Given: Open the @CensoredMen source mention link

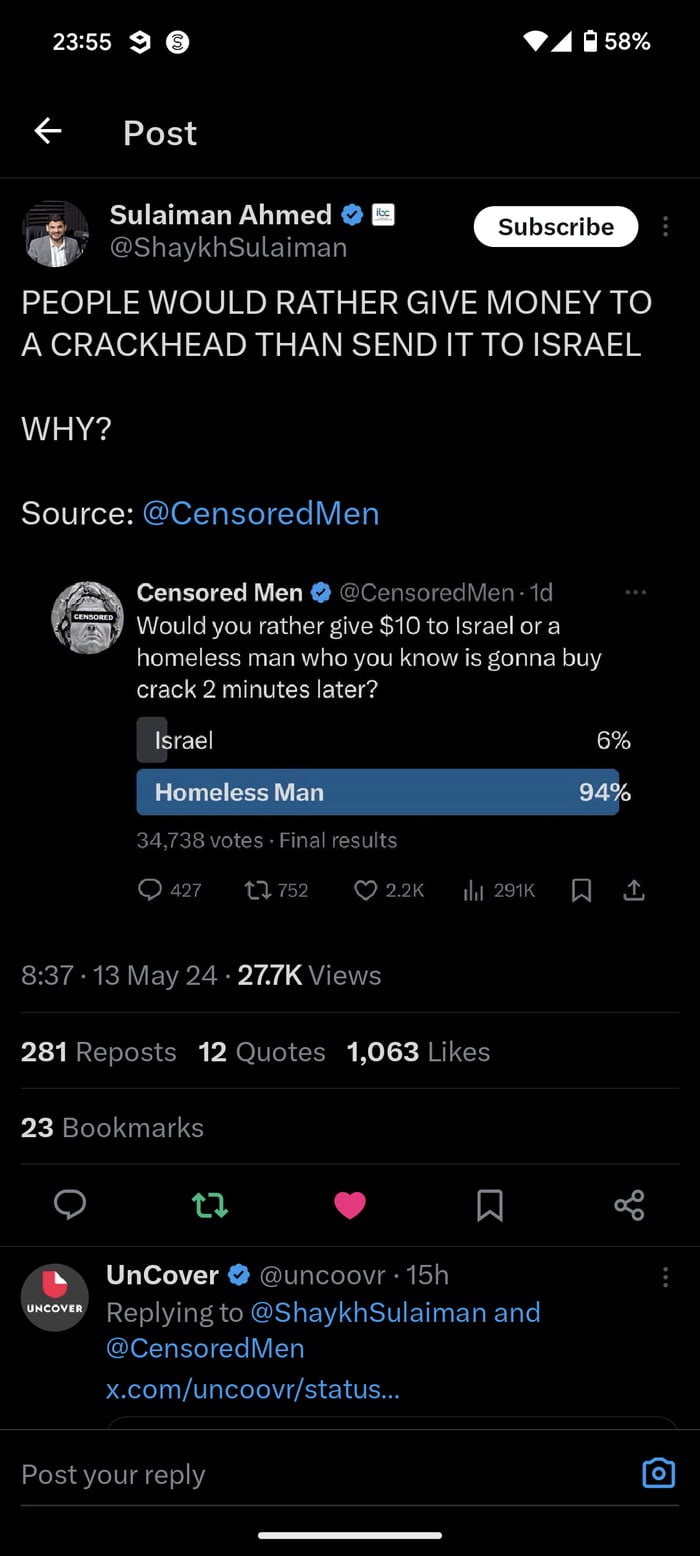Looking at the screenshot, I should [x=261, y=513].
